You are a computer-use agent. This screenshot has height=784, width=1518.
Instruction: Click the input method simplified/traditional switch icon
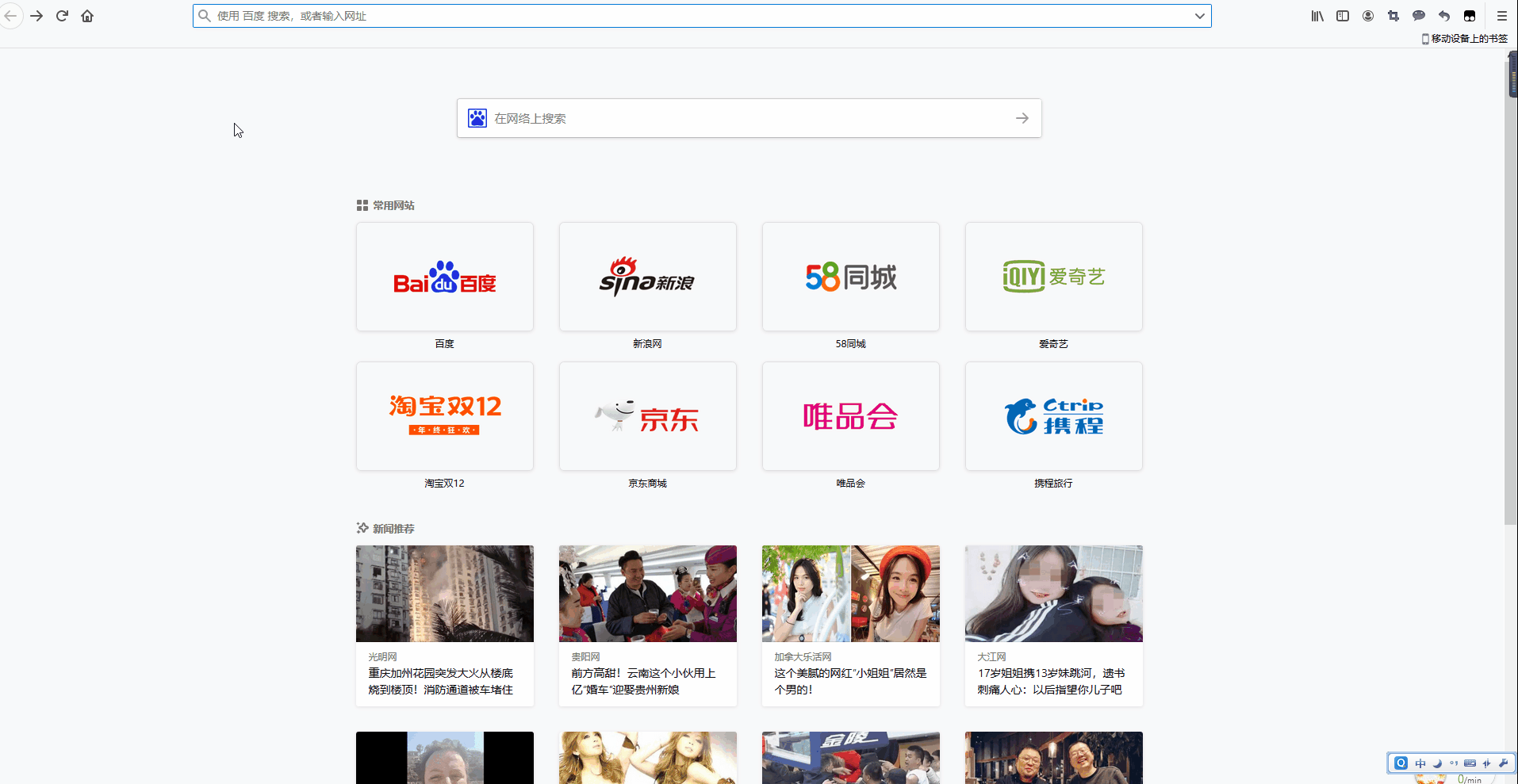[x=1486, y=763]
